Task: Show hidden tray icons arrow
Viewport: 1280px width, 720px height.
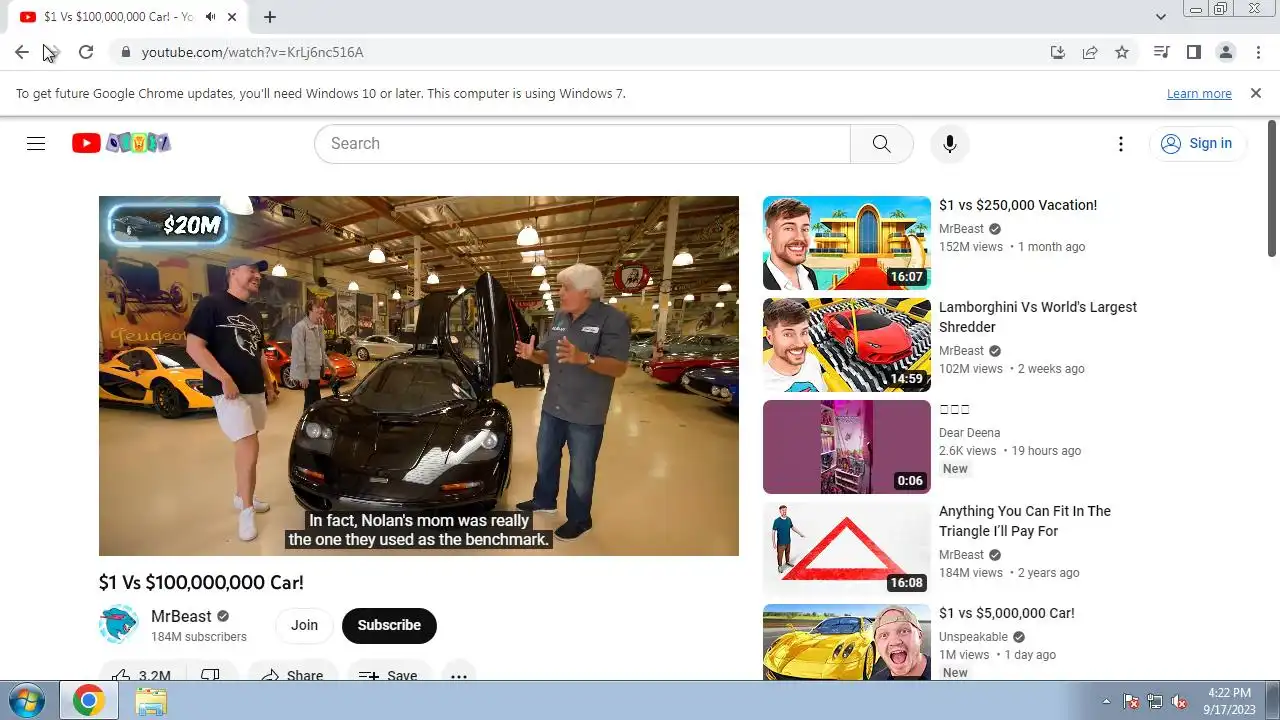Action: pos(1106,701)
